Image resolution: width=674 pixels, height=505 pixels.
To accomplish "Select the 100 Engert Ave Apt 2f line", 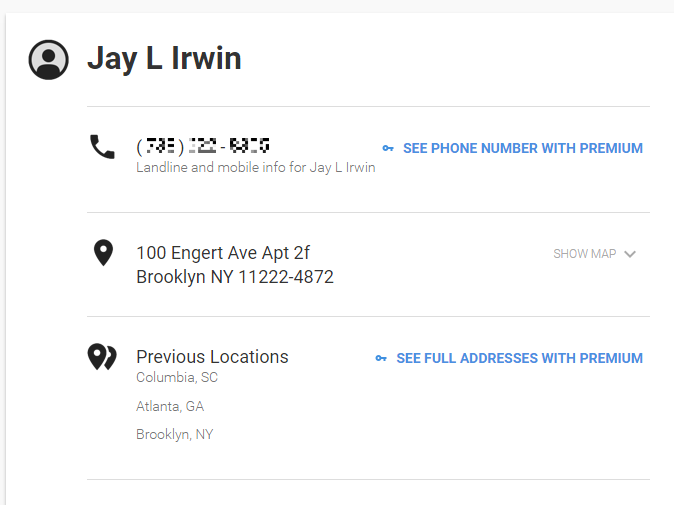I will click(x=223, y=253).
